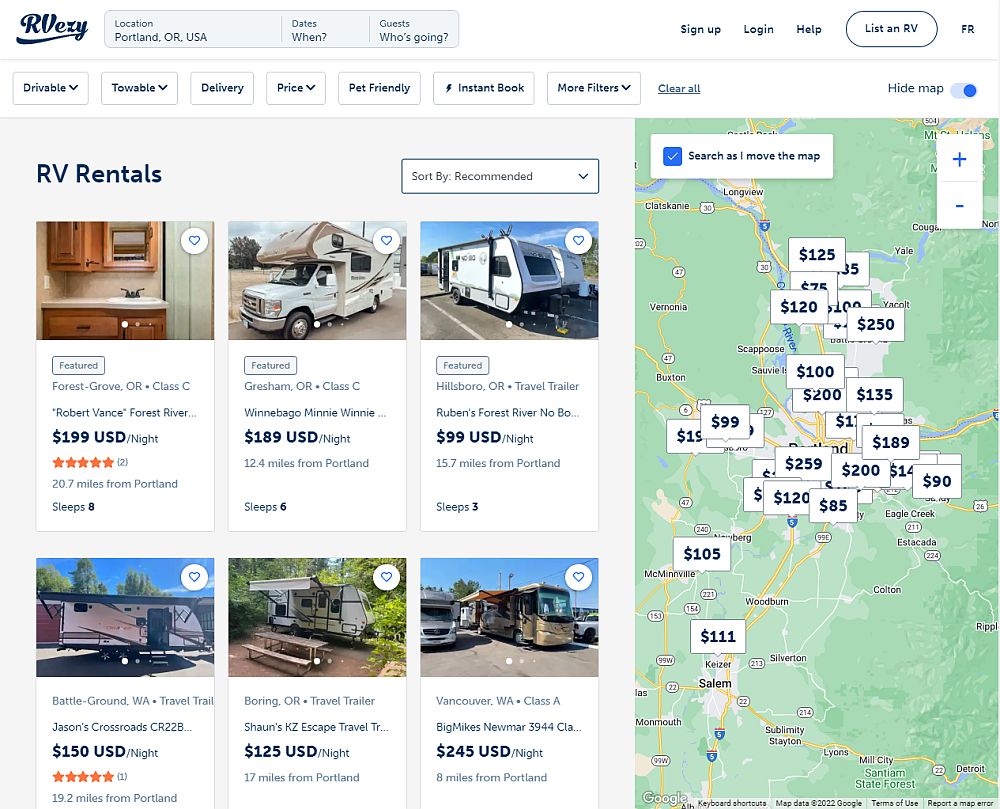Favorite Shaun's KZ Escape Travel Trailer
1000x809 pixels.
[x=386, y=577]
